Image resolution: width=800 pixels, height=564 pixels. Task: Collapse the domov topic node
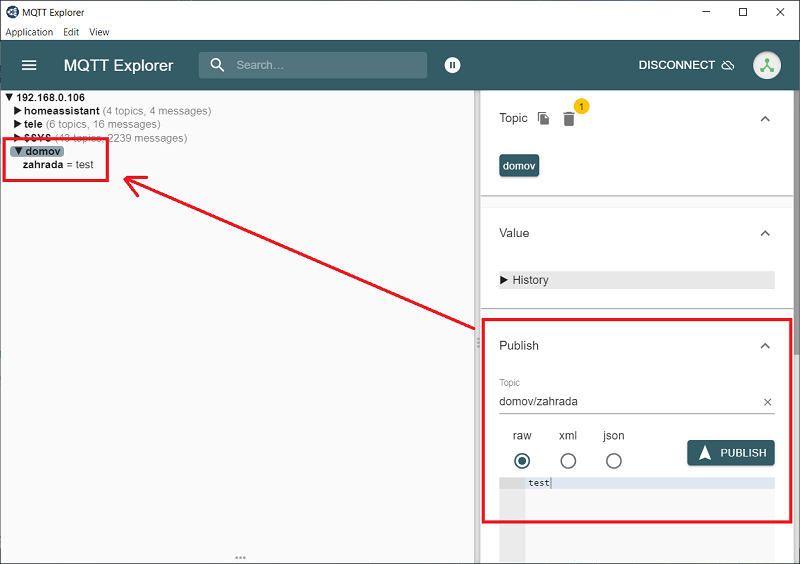pos(18,151)
